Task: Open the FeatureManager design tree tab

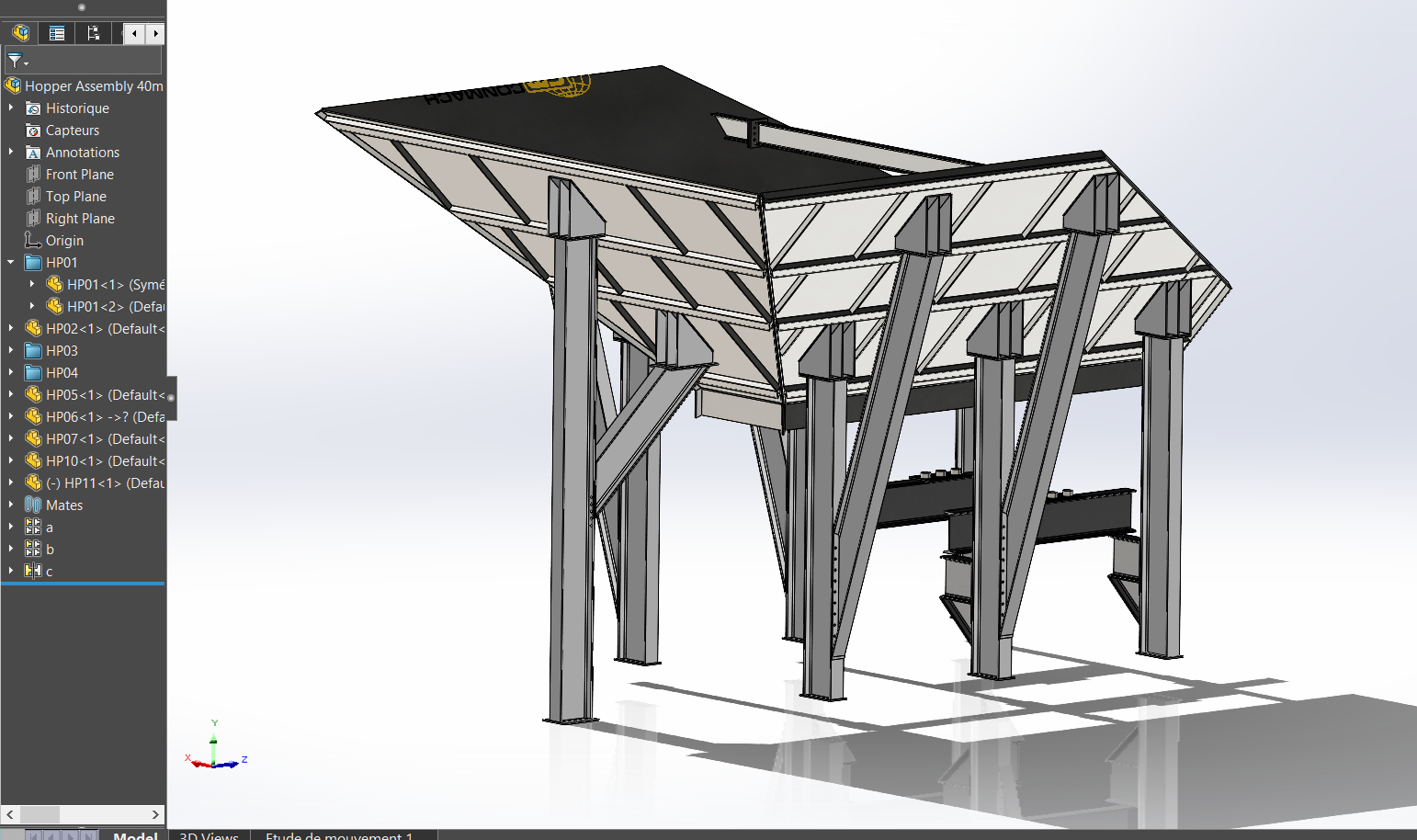Action: click(x=20, y=33)
